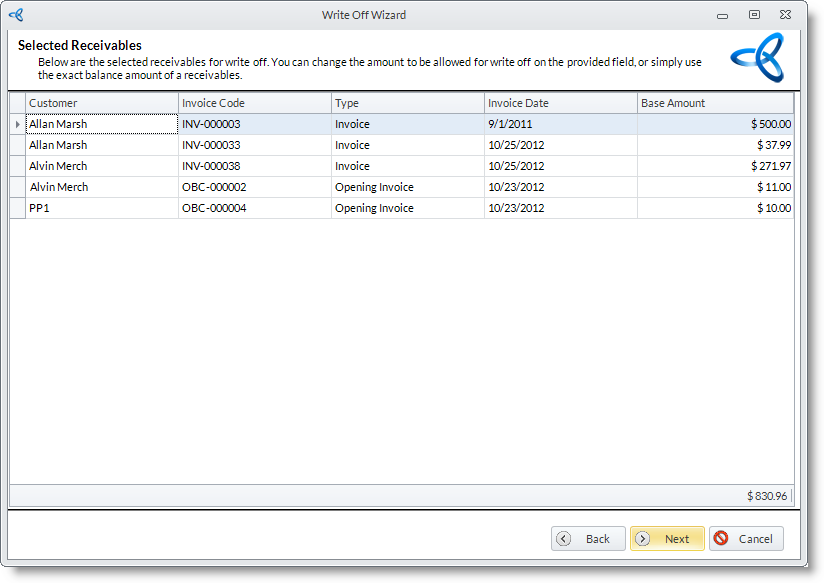Close the Write Off Wizard window
The width and height of the screenshot is (824, 583).
786,15
